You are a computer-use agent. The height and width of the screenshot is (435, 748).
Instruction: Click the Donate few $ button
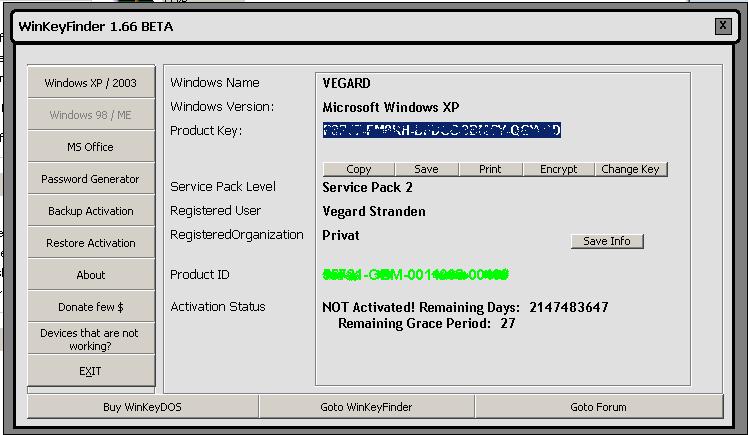(91, 306)
